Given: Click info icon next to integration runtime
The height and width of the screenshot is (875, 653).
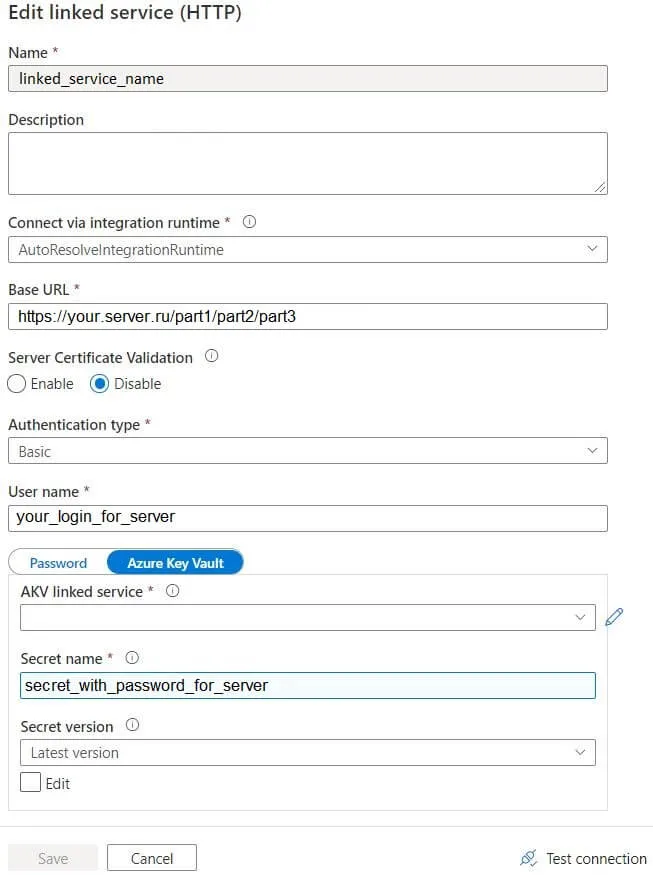Looking at the screenshot, I should click(249, 222).
